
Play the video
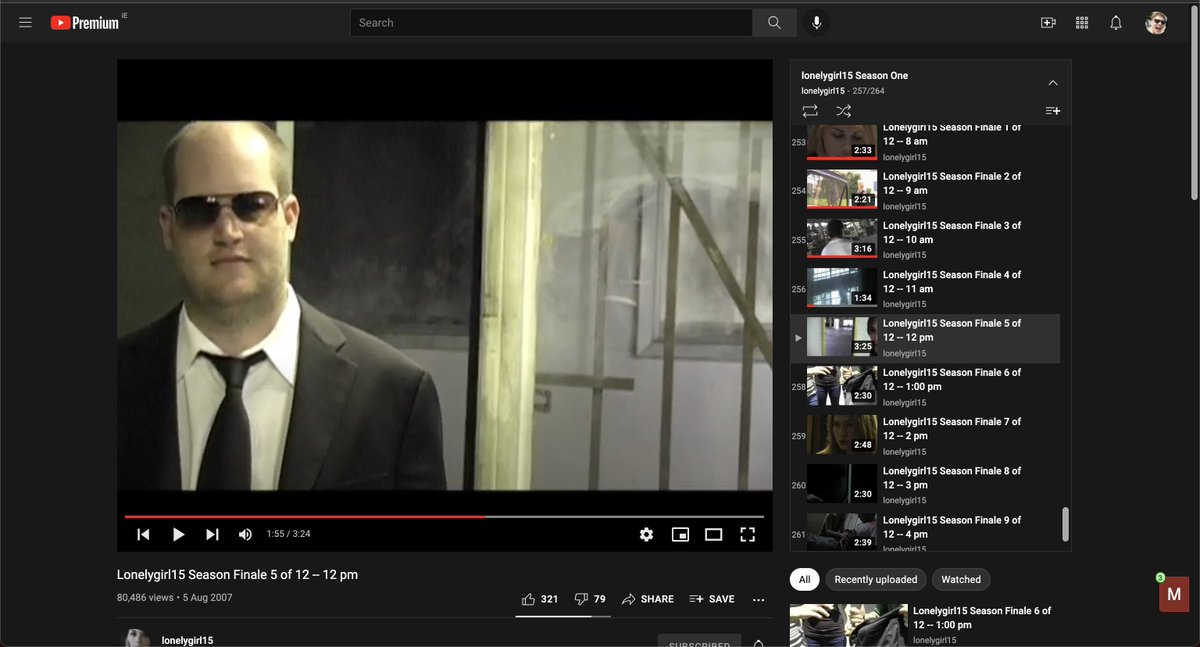tap(178, 534)
